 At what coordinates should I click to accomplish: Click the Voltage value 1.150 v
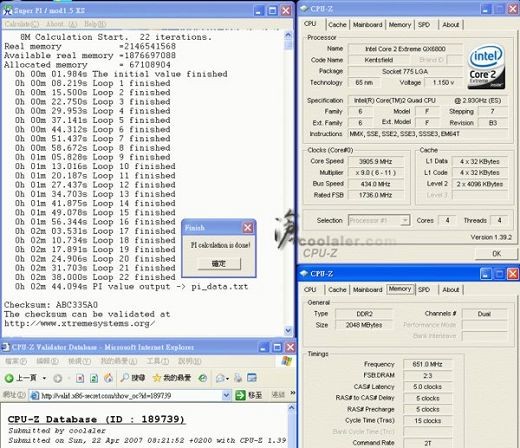[x=443, y=83]
